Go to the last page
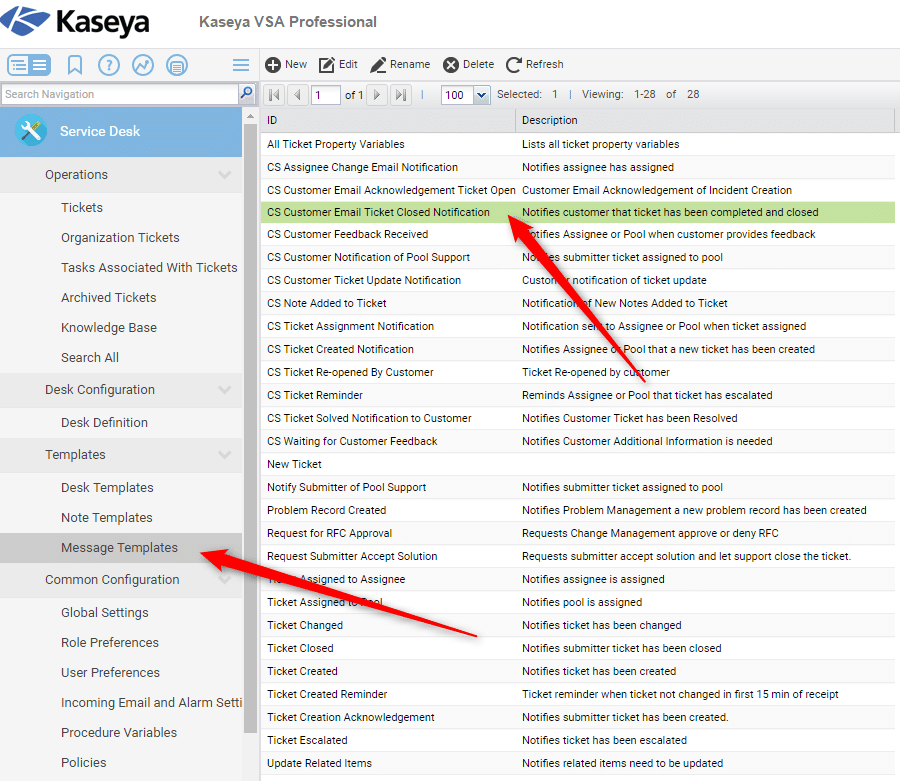Viewport: 900px width, 781px height. [x=401, y=95]
